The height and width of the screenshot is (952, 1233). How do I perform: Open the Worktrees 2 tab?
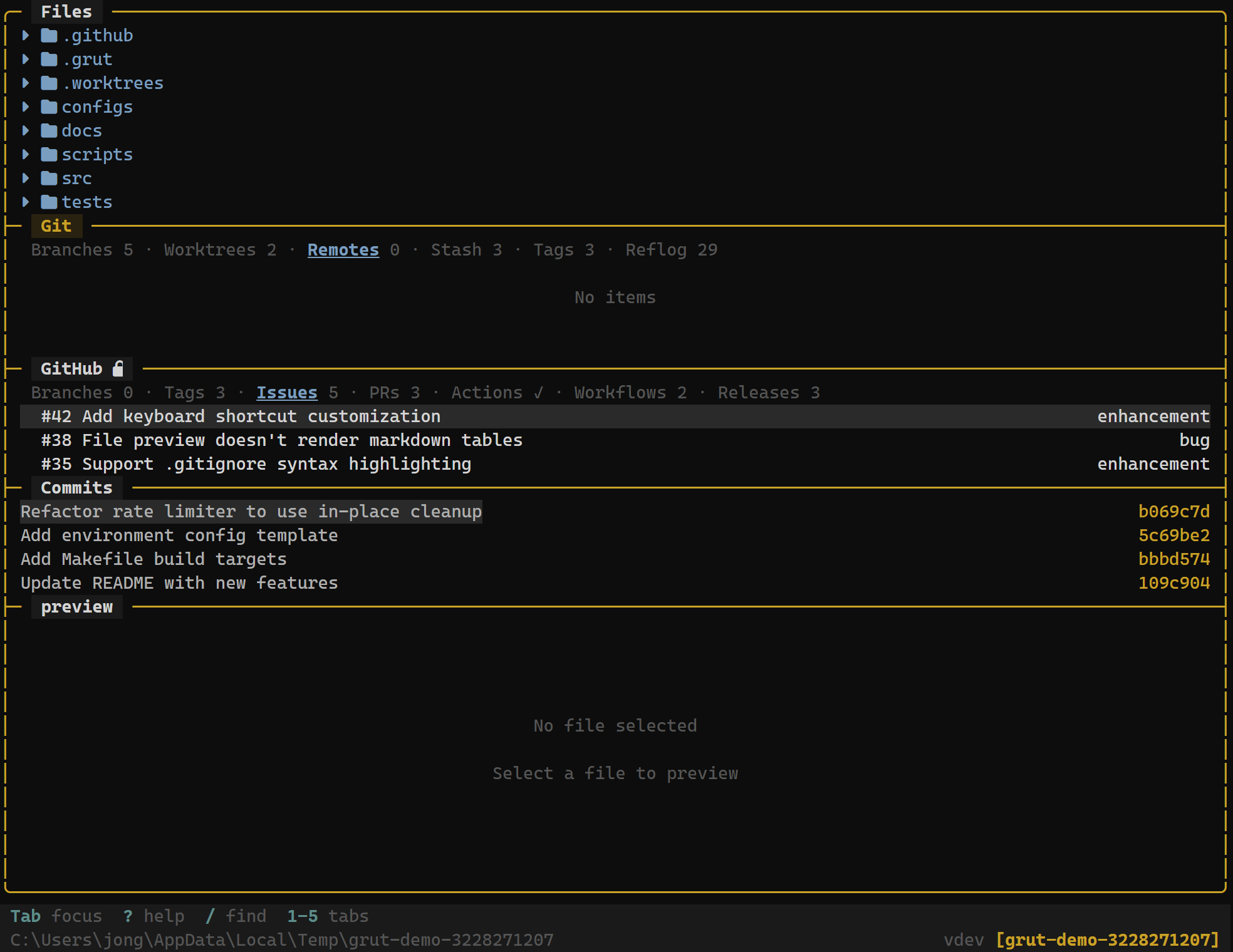click(220, 250)
